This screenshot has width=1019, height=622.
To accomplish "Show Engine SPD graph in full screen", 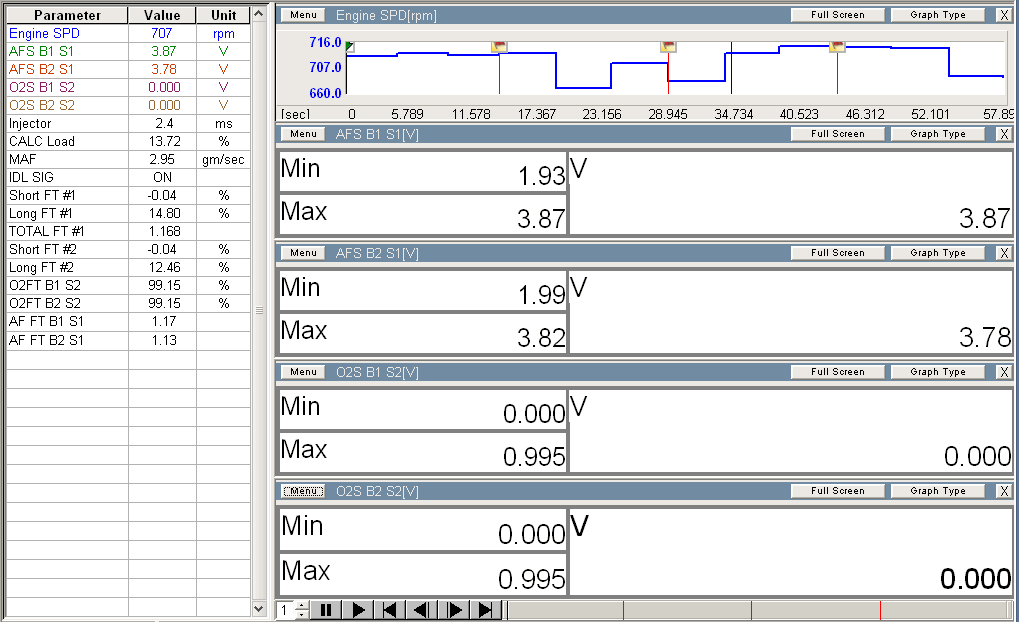I will tap(838, 15).
